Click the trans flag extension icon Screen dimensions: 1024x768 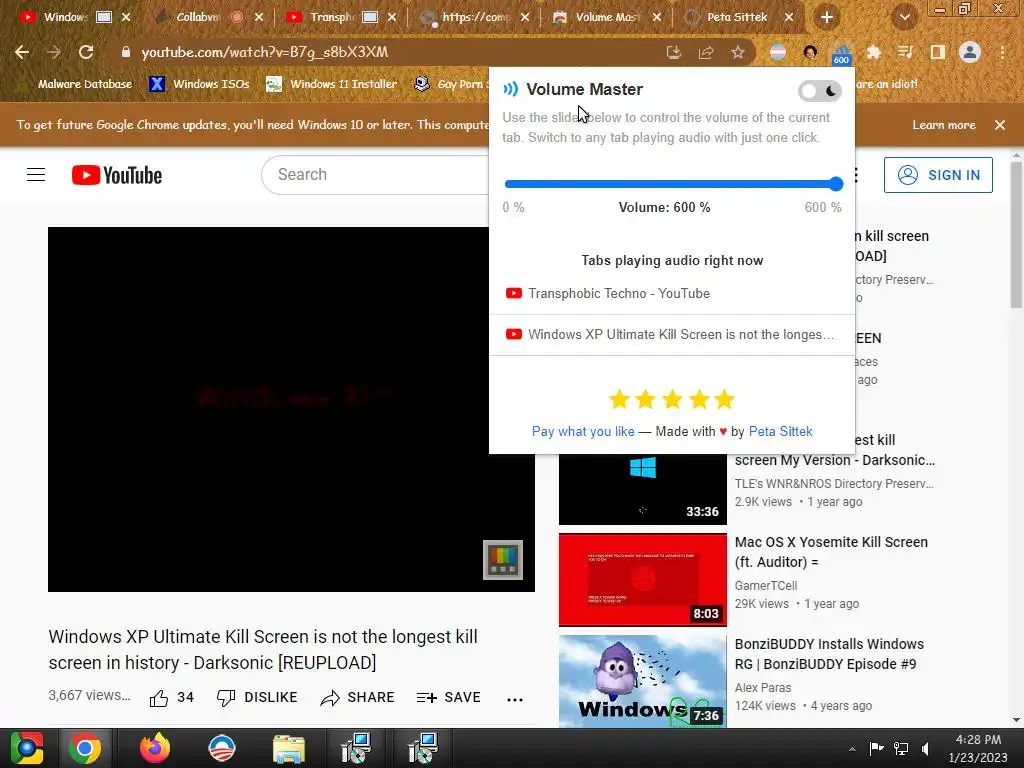tap(778, 52)
